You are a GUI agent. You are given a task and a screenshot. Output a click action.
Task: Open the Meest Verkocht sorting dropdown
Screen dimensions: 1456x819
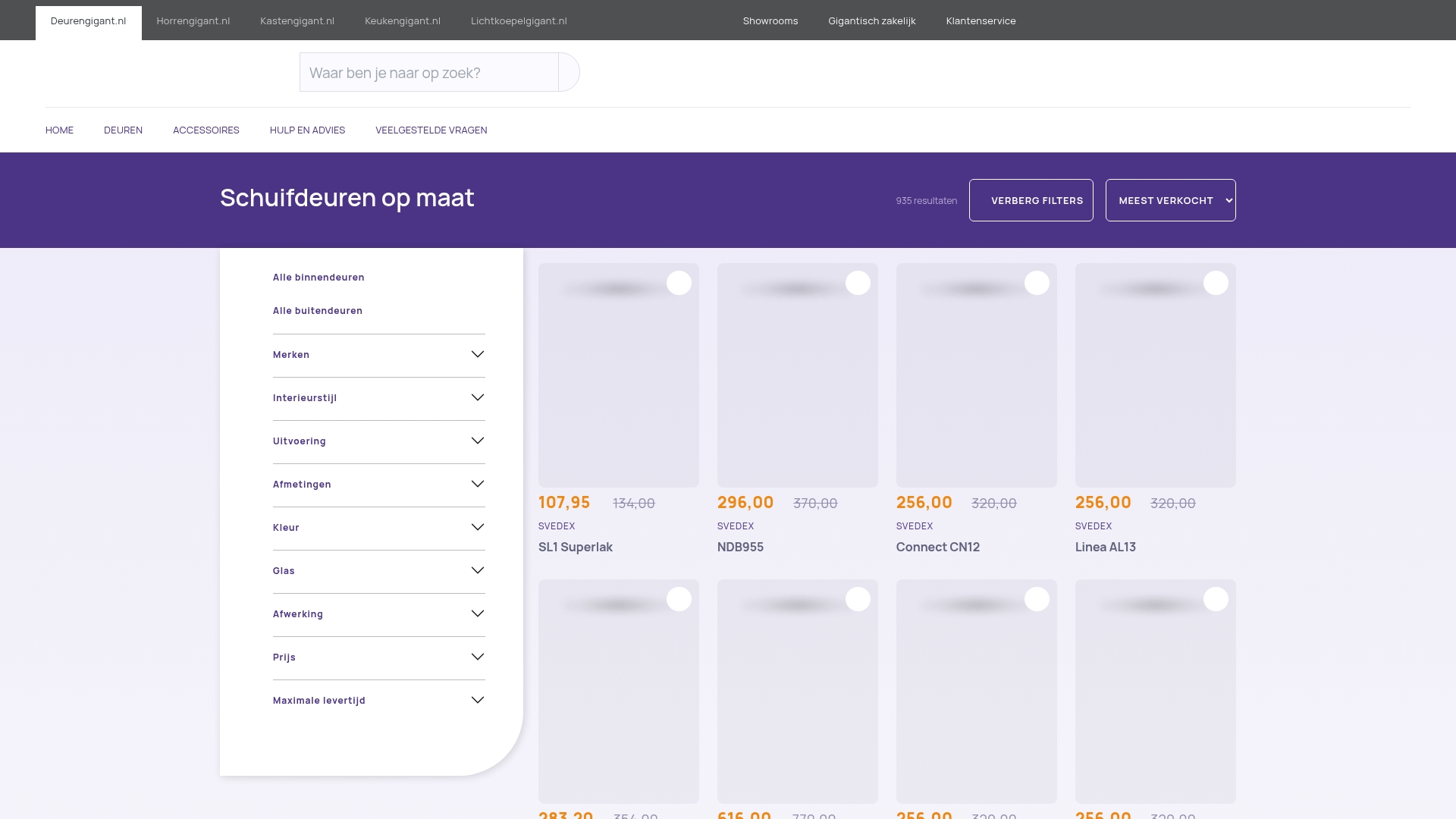tap(1170, 200)
